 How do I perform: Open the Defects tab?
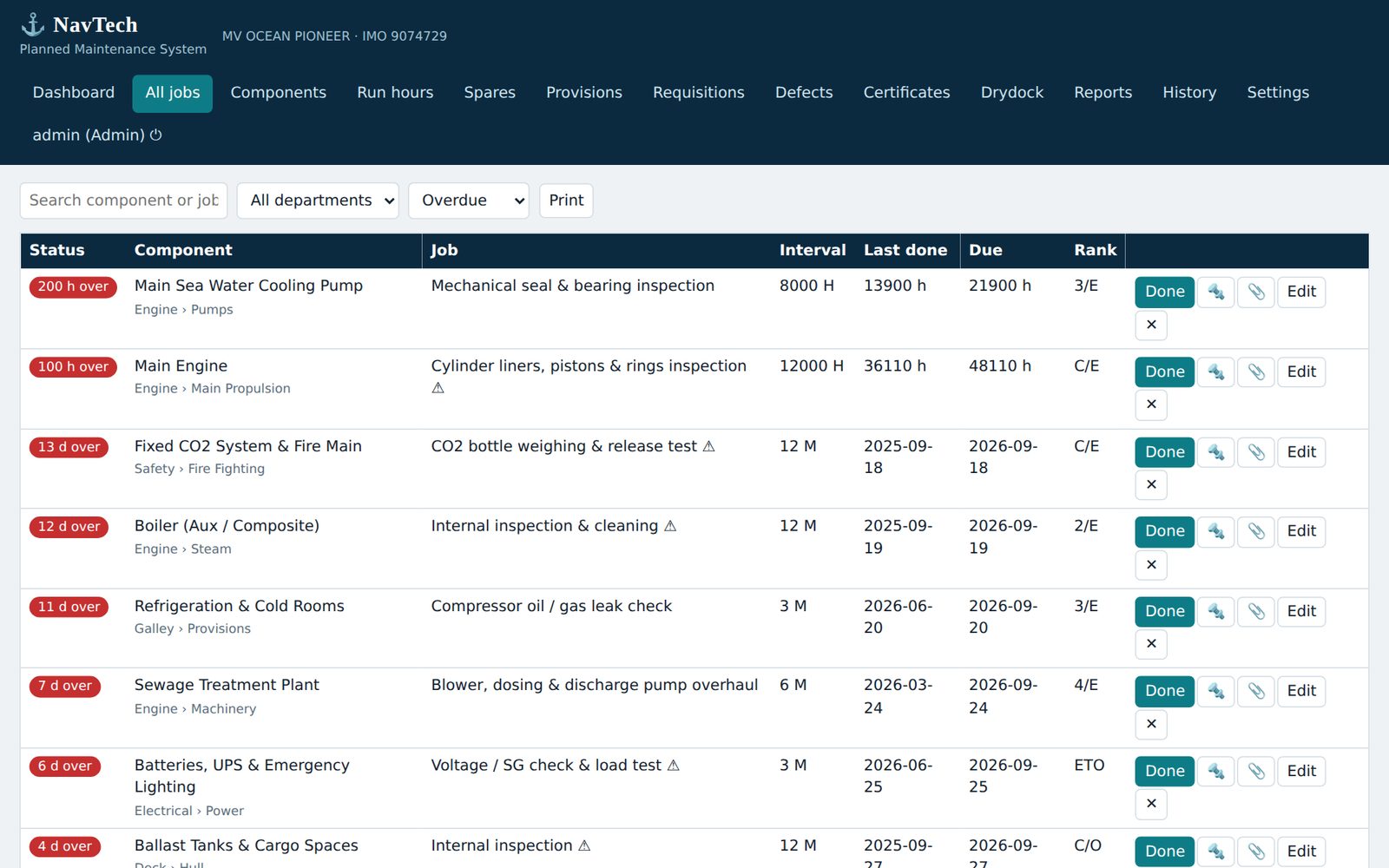pos(804,93)
